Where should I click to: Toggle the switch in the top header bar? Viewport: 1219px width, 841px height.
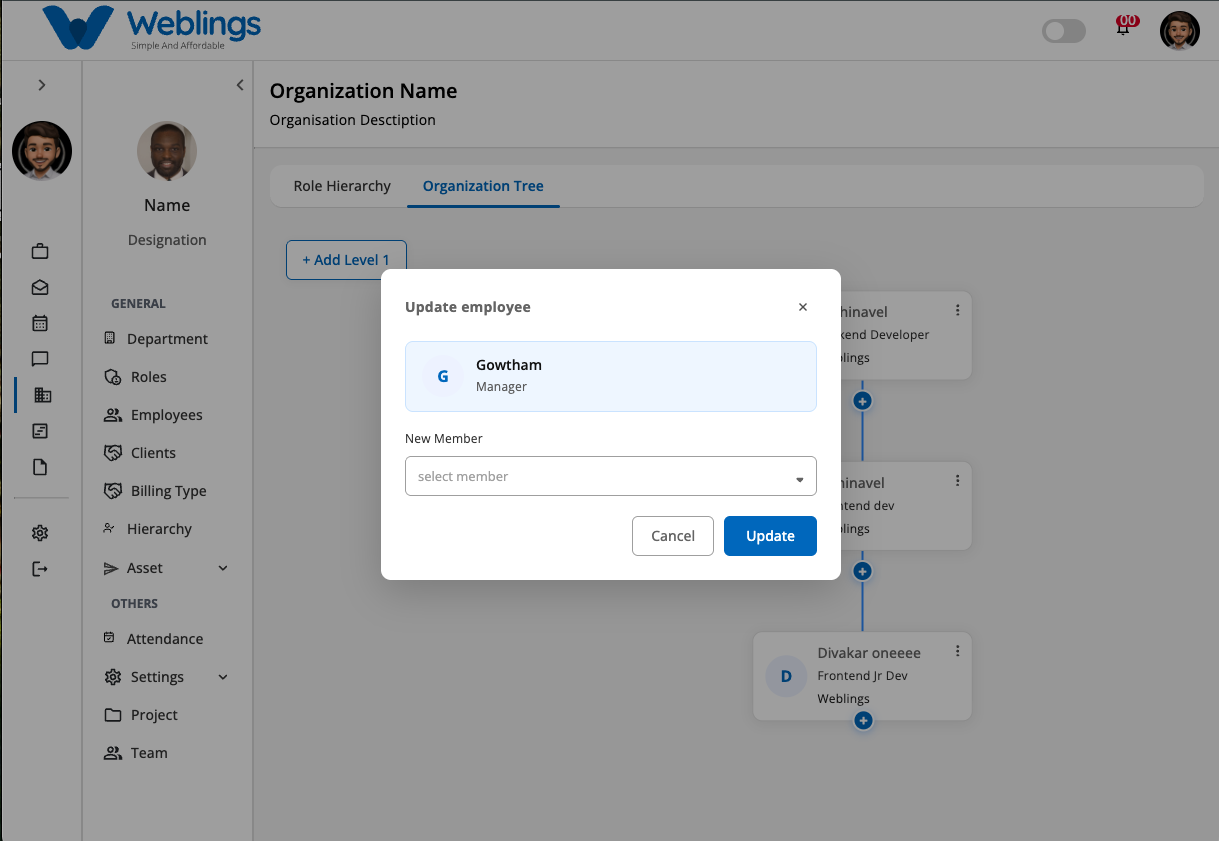(x=1064, y=31)
